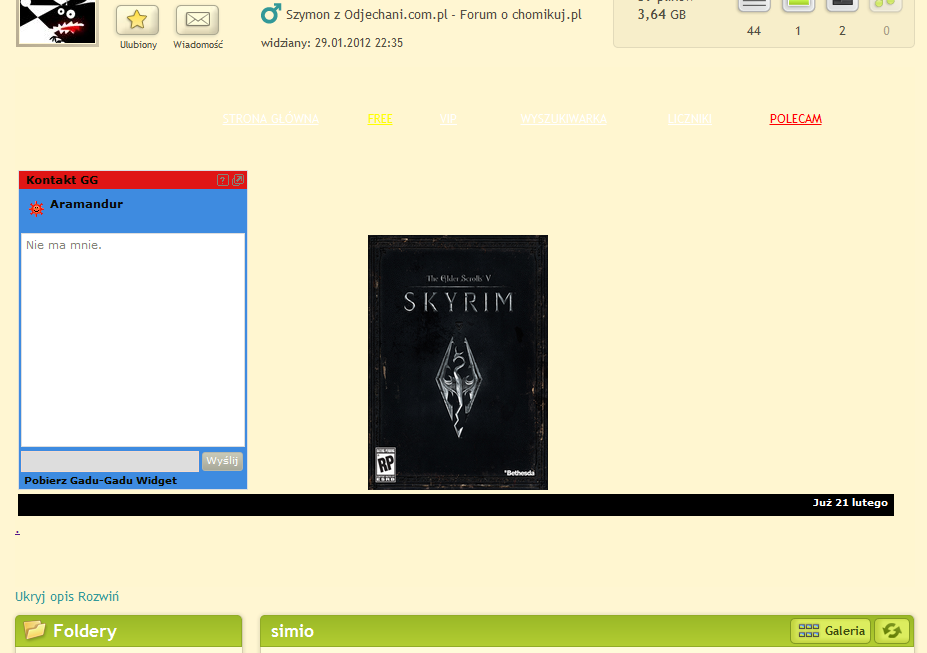Viewport: 927px width, 653px height.
Task: Click the folder icon in Foldery header
Action: tap(34, 630)
